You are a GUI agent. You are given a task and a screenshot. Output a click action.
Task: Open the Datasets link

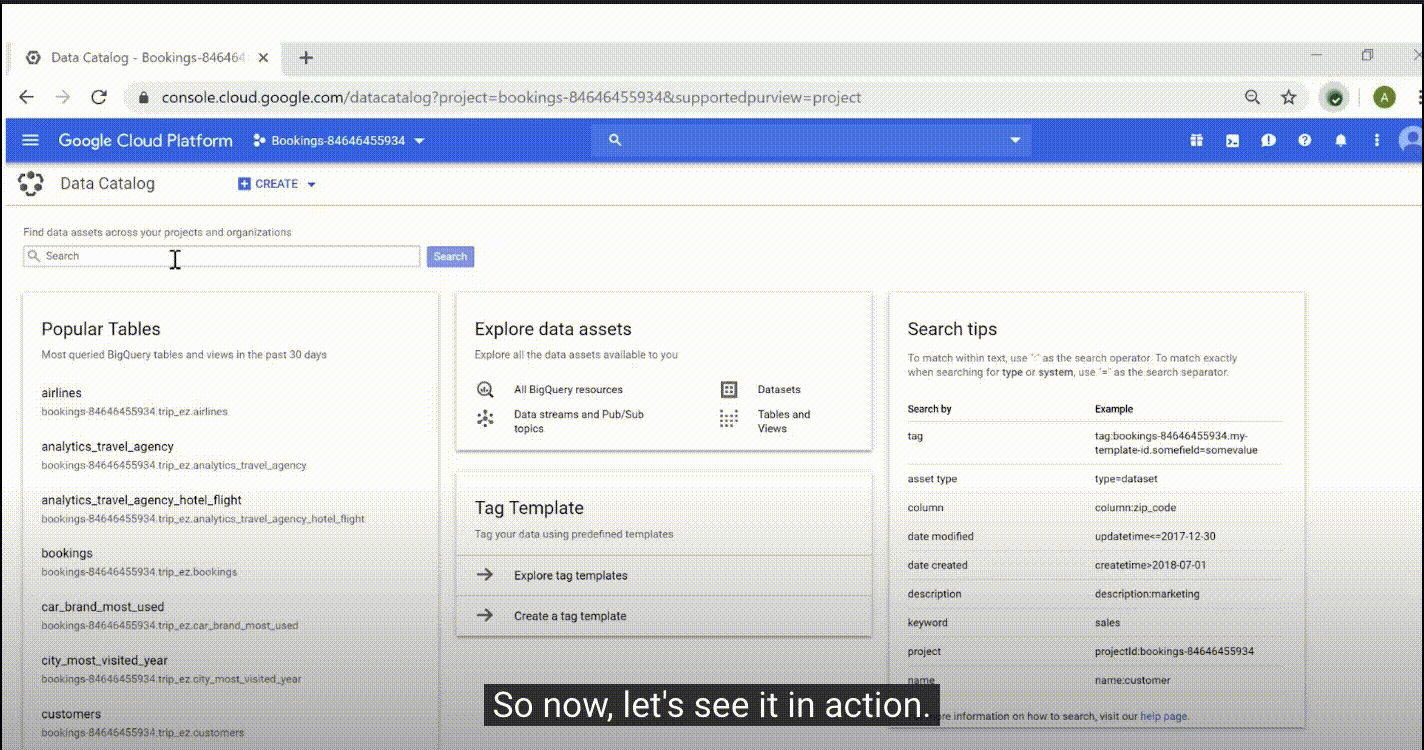pyautogui.click(x=779, y=390)
